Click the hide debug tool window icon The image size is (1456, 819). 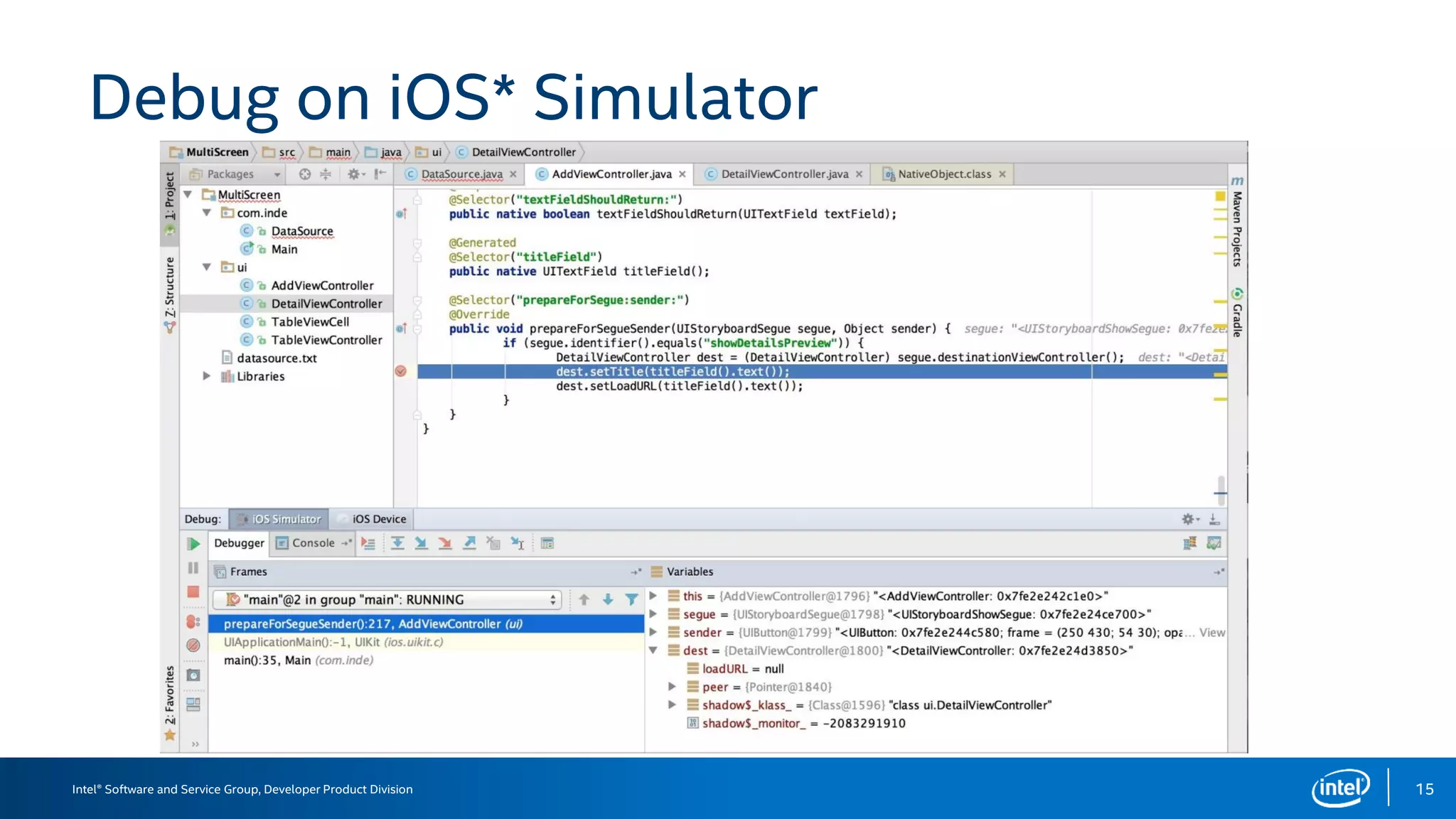tap(1214, 519)
